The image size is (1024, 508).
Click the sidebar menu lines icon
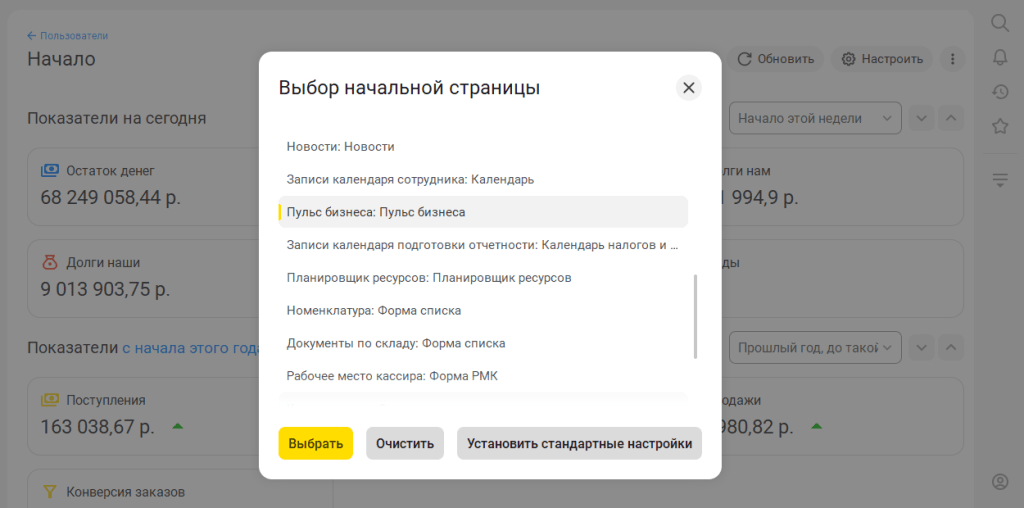click(x=999, y=180)
